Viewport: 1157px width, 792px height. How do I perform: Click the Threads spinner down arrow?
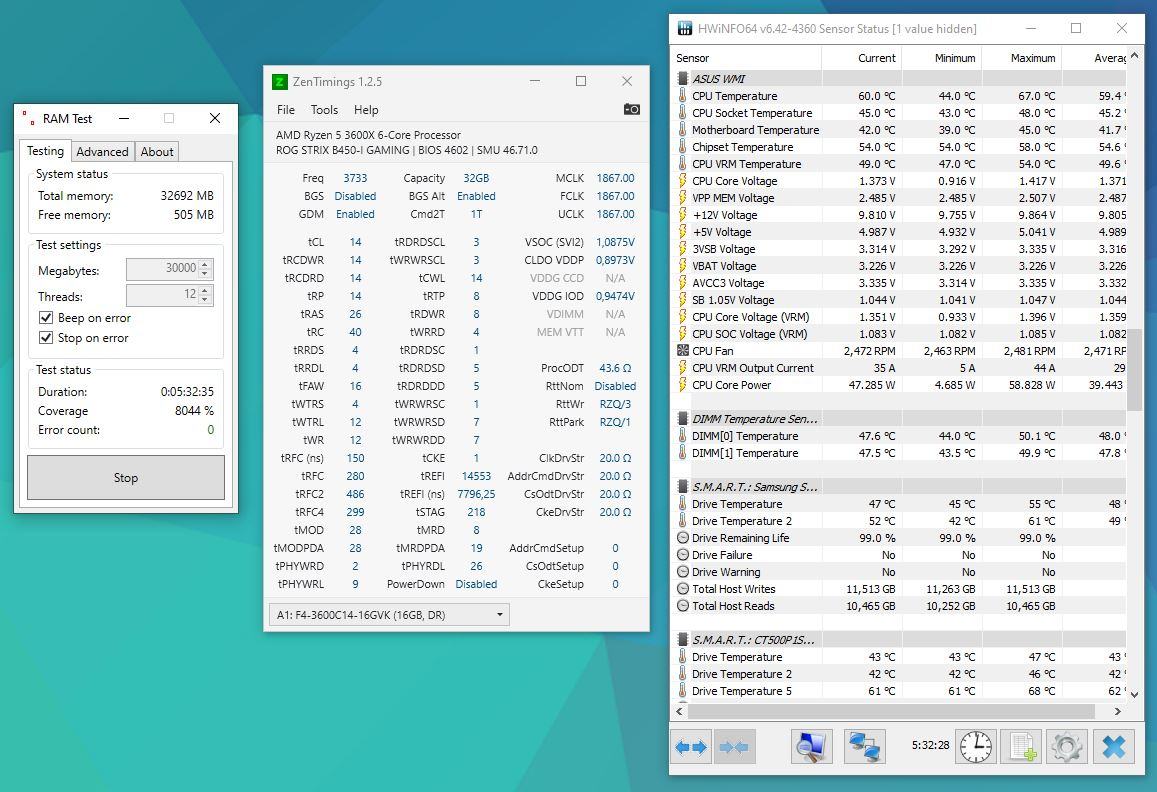pyautogui.click(x=206, y=300)
